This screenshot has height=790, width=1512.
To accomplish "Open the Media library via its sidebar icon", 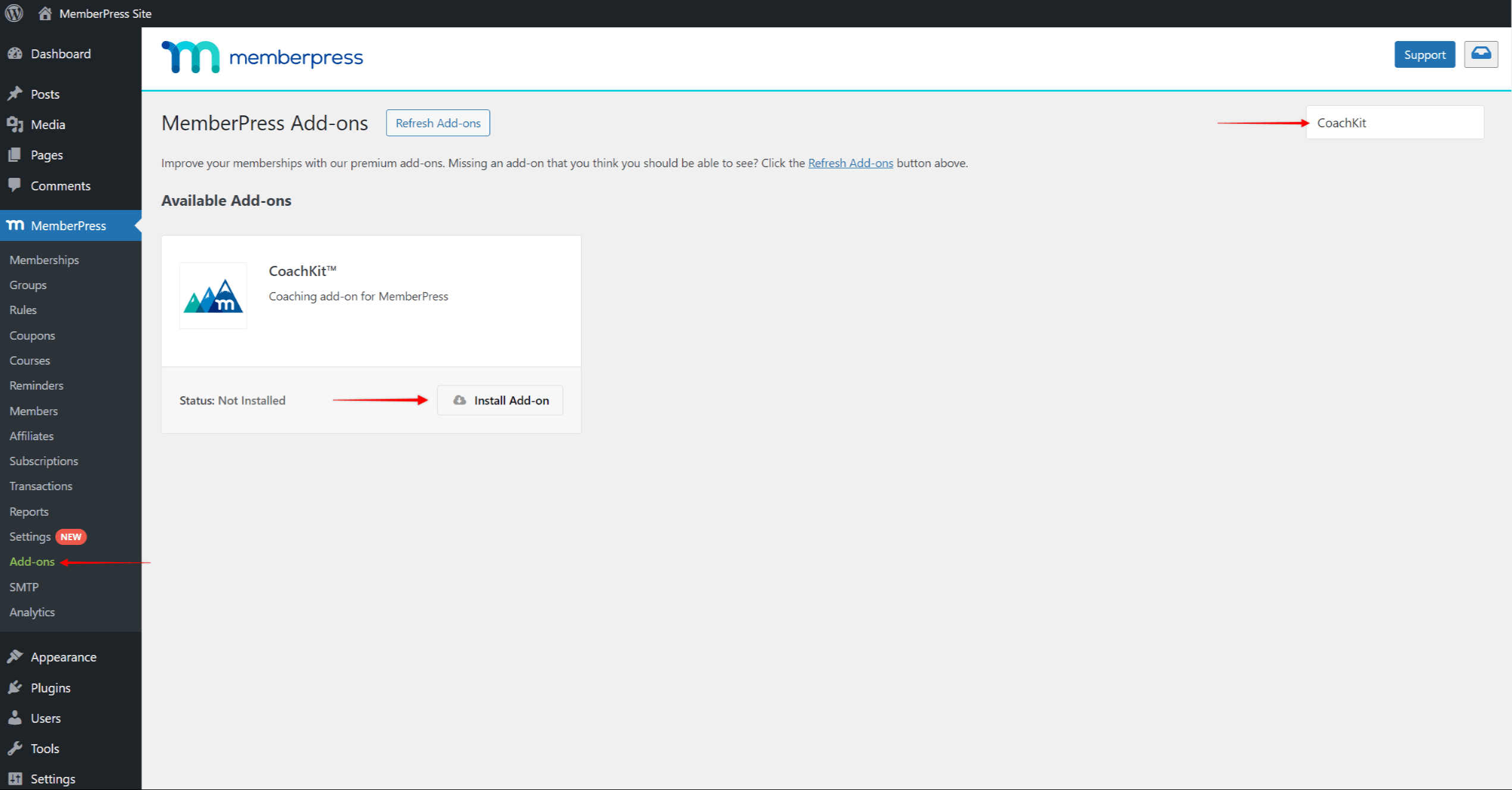I will 16,124.
